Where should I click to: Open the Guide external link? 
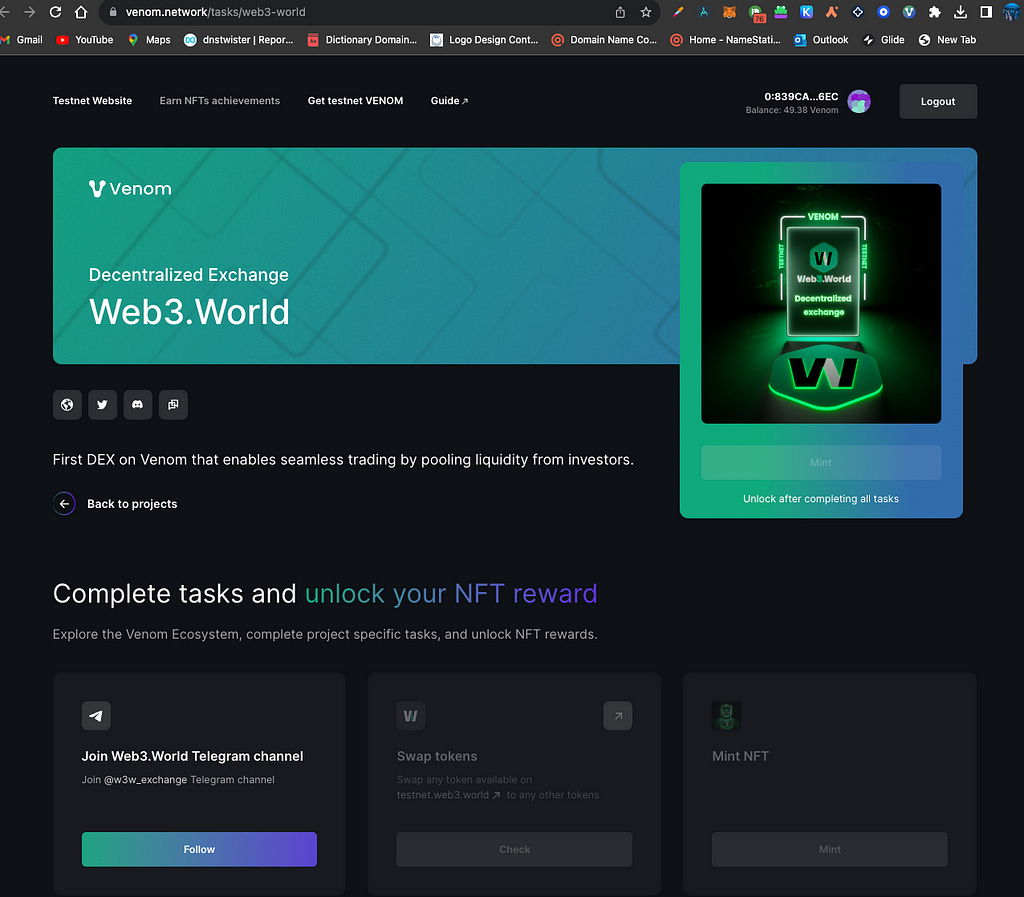(x=449, y=101)
